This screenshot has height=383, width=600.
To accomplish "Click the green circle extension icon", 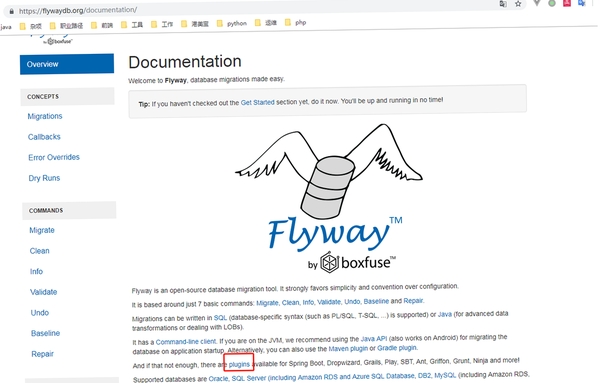I will coord(552,3).
